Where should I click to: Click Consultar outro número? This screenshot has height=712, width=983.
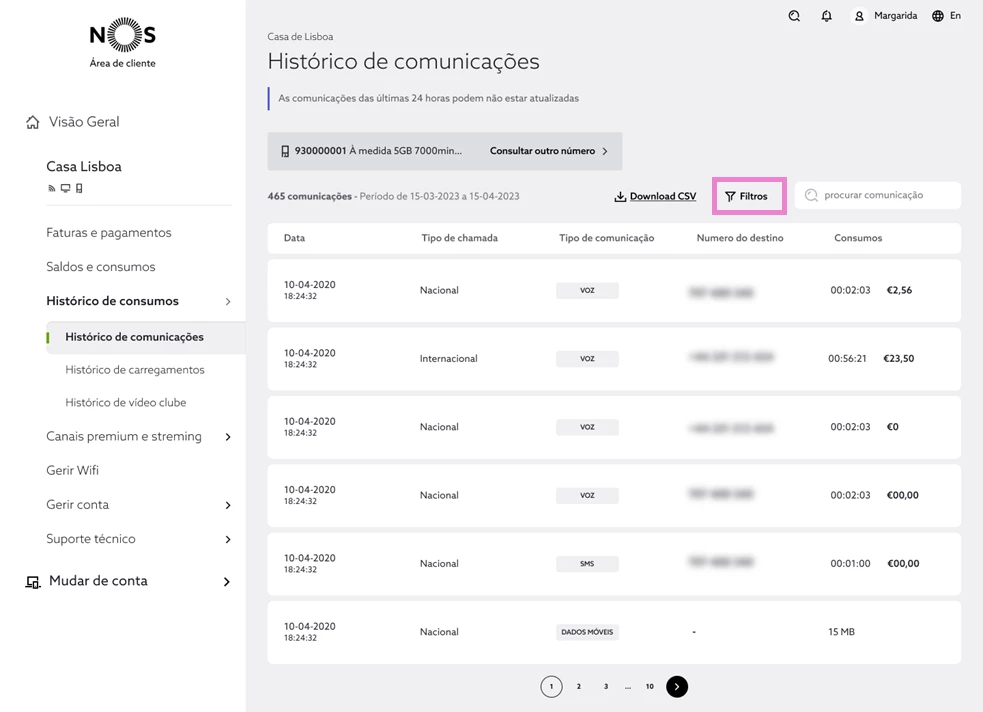point(549,151)
